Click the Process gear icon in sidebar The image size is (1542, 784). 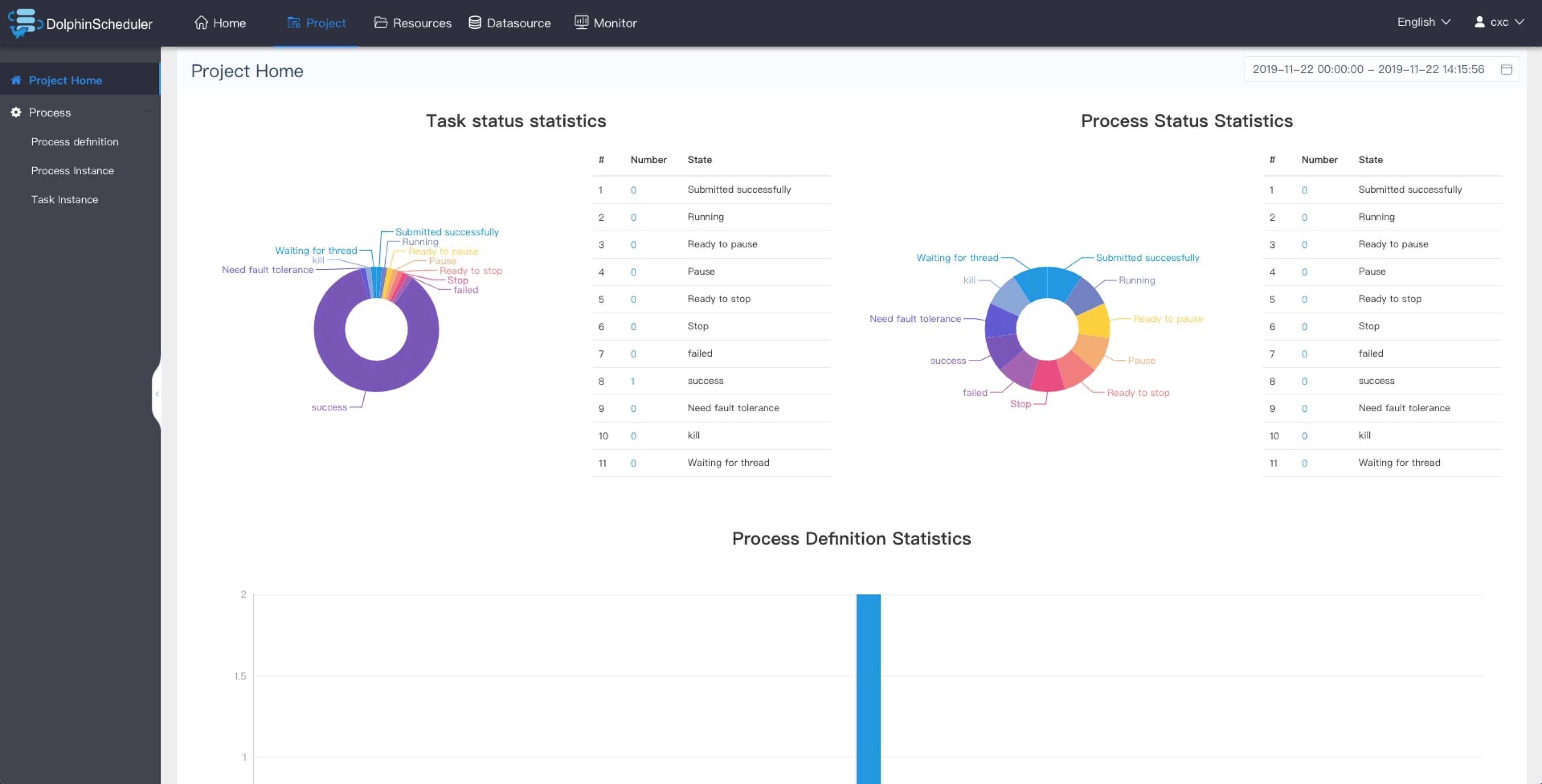coord(16,112)
